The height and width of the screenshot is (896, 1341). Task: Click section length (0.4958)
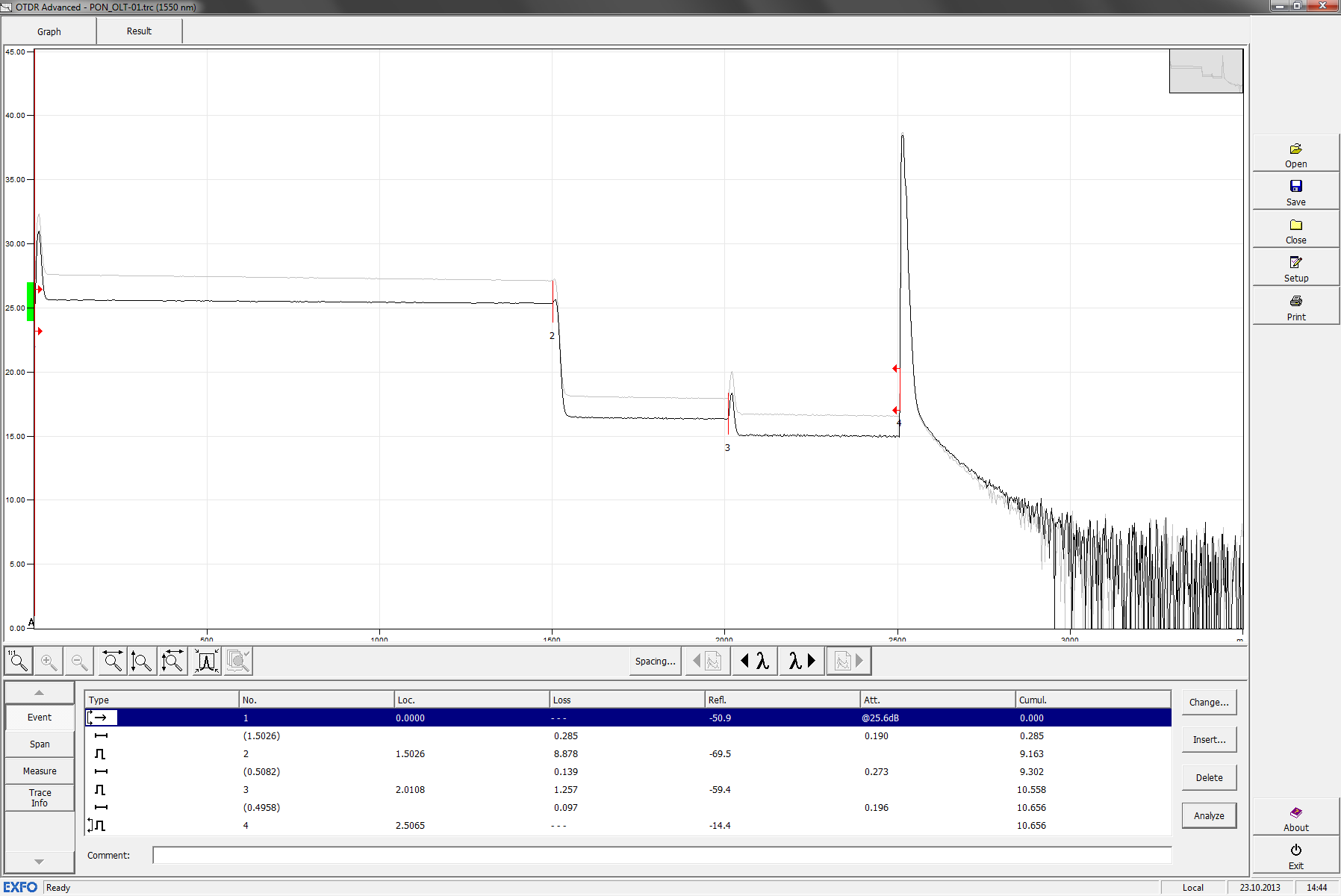[x=261, y=808]
